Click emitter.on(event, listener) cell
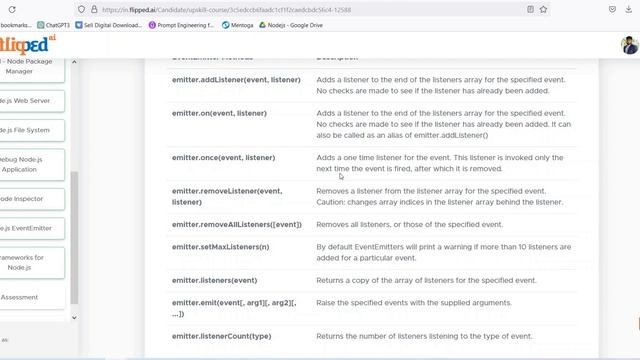Screen dimensions: 640x360 (x=219, y=113)
